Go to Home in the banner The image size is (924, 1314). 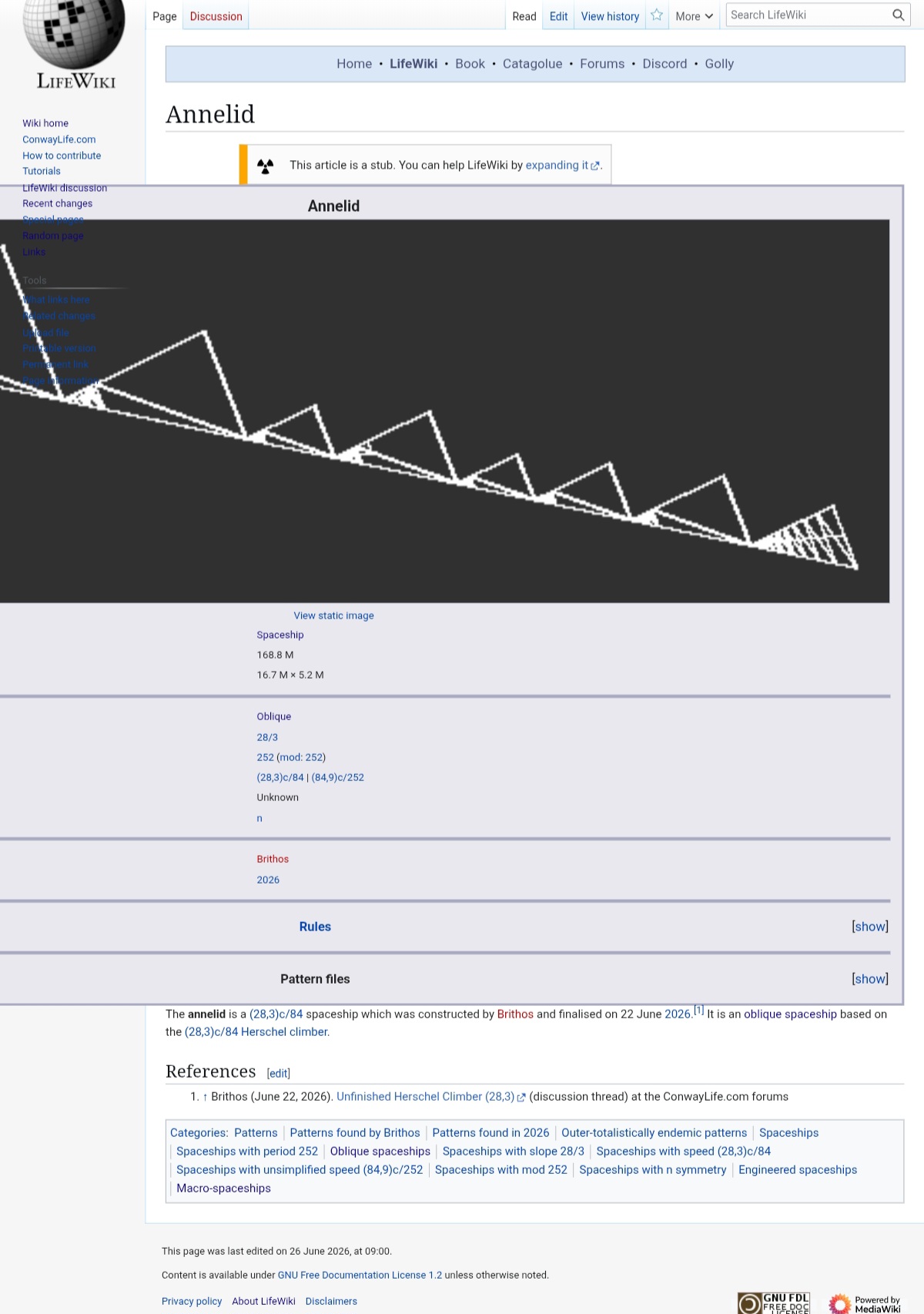point(354,64)
